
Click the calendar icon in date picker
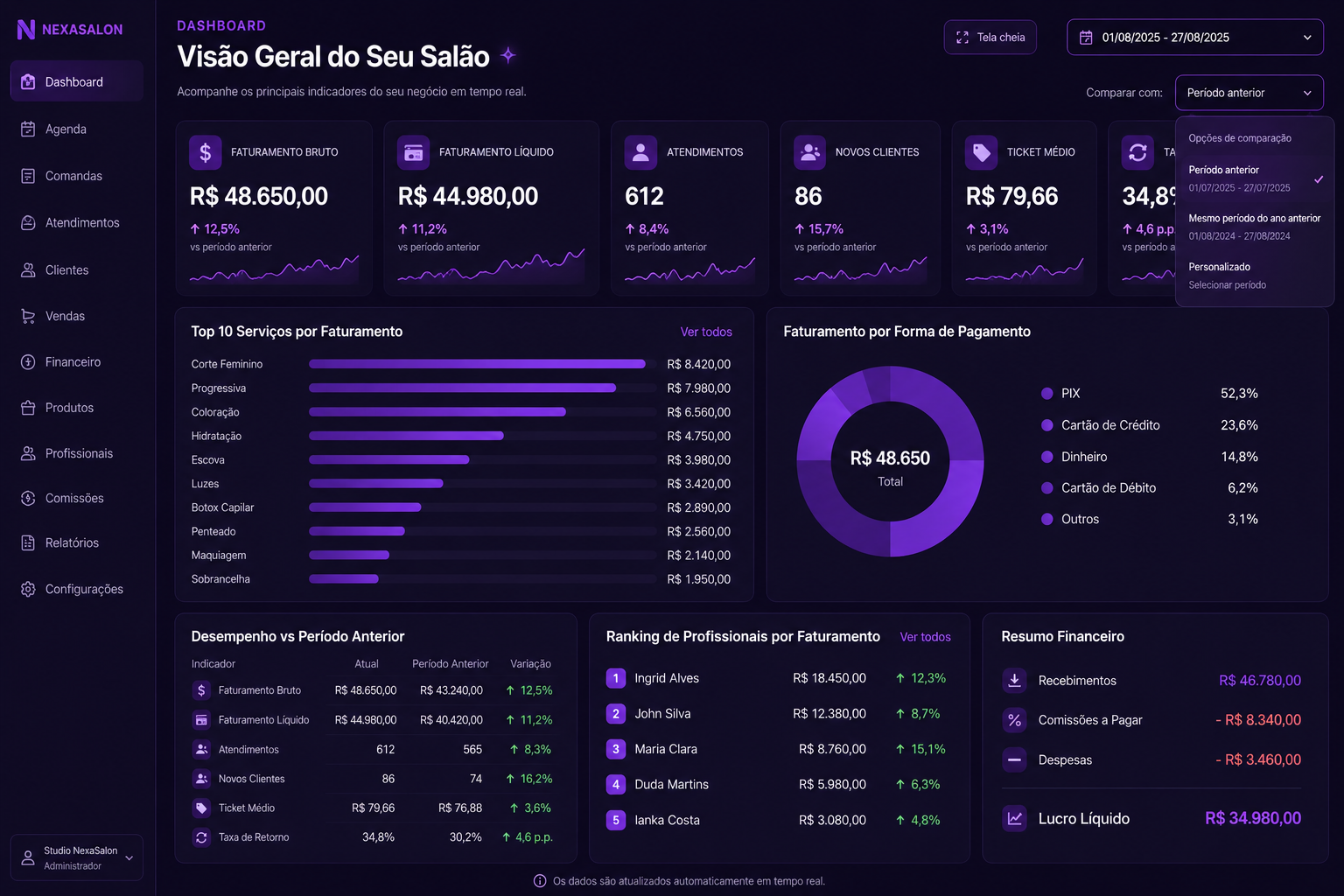tap(1086, 38)
